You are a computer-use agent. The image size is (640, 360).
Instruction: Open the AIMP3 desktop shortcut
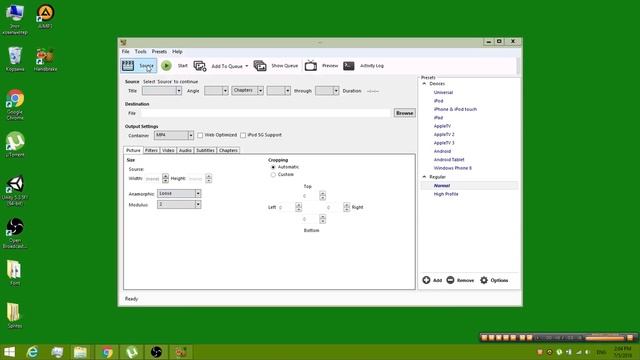point(45,16)
